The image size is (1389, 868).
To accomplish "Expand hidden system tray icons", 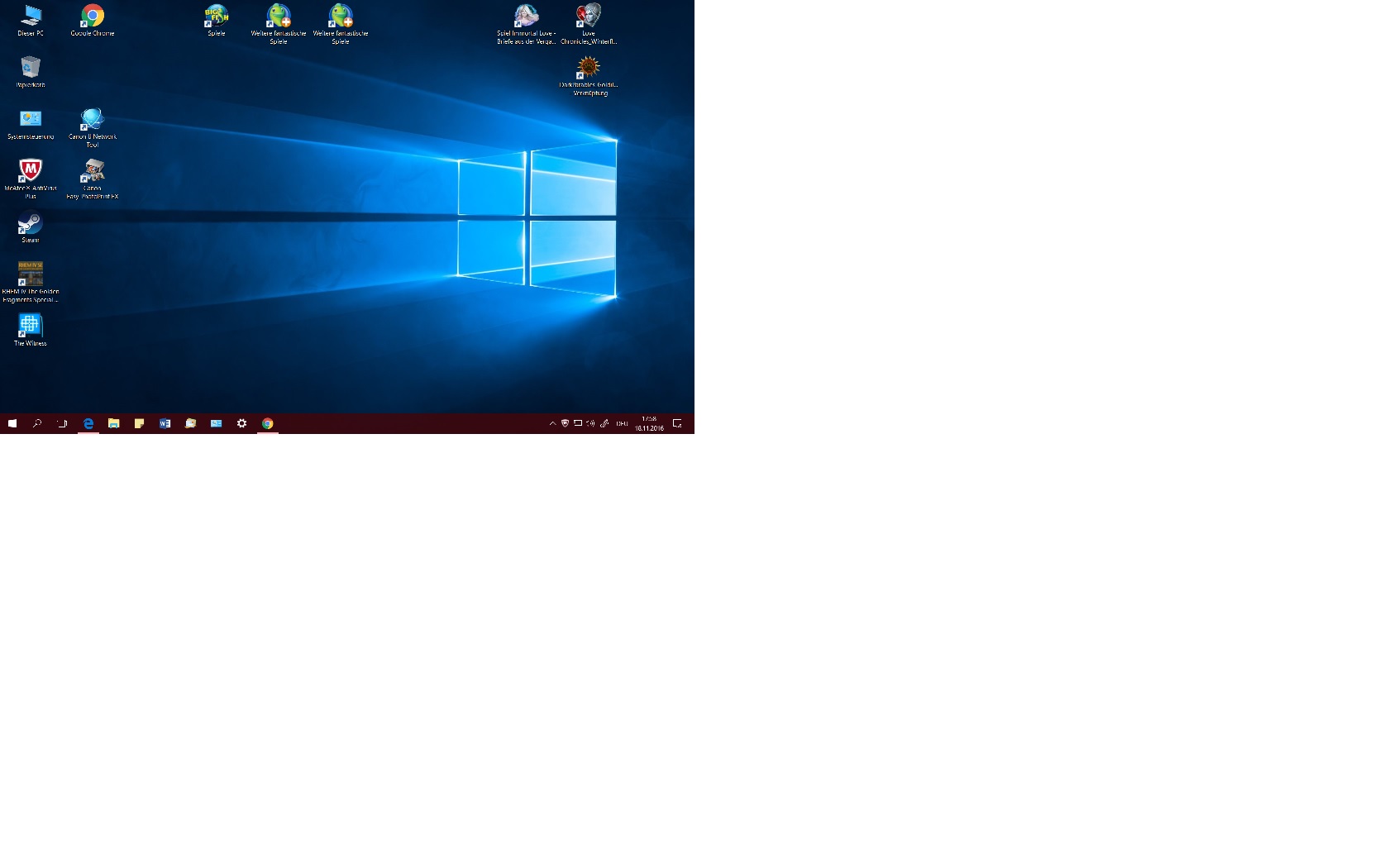I will click(x=552, y=423).
